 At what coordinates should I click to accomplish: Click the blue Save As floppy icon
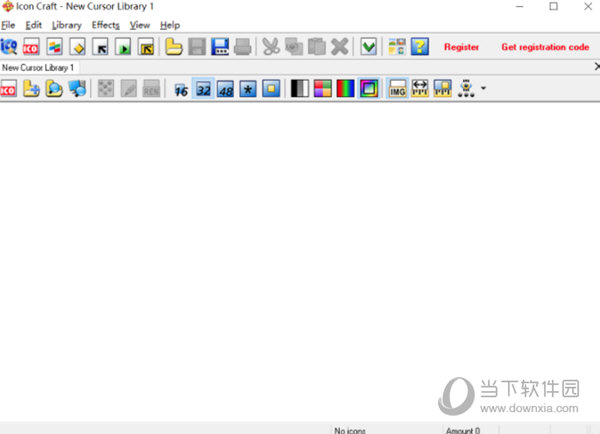(x=220, y=47)
